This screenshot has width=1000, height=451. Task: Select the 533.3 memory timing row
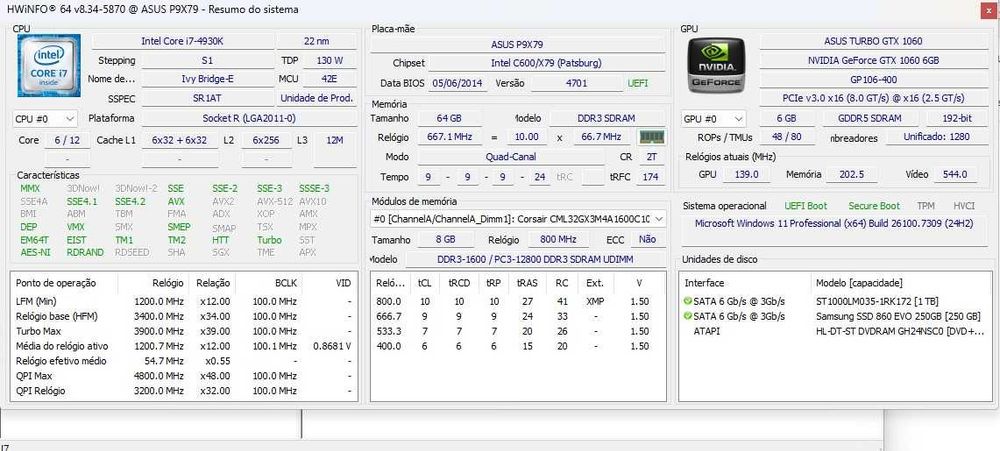coord(518,331)
